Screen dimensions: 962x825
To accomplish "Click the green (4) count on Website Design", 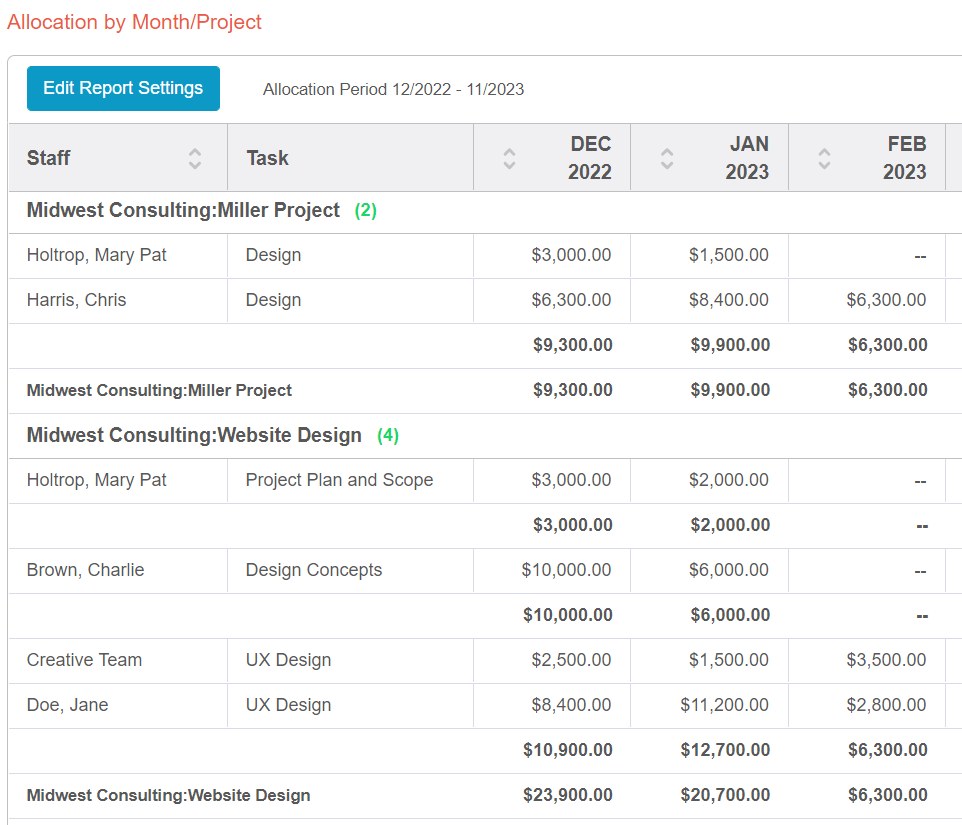I will tap(388, 436).
